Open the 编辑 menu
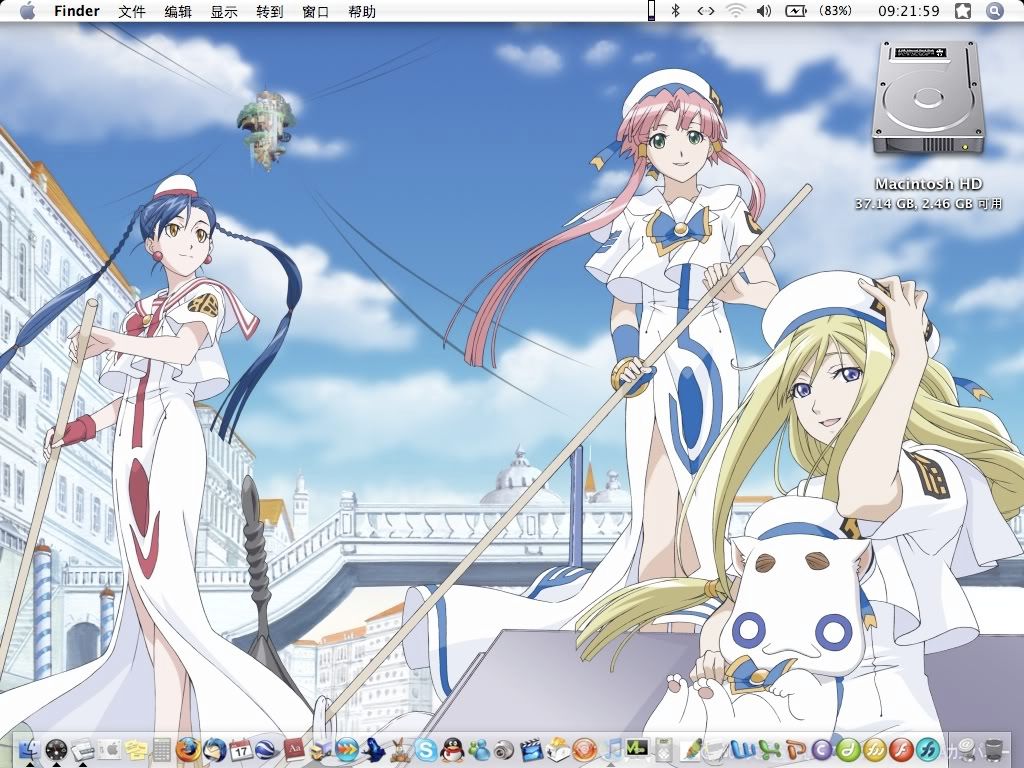This screenshot has height=768, width=1024. coord(178,11)
